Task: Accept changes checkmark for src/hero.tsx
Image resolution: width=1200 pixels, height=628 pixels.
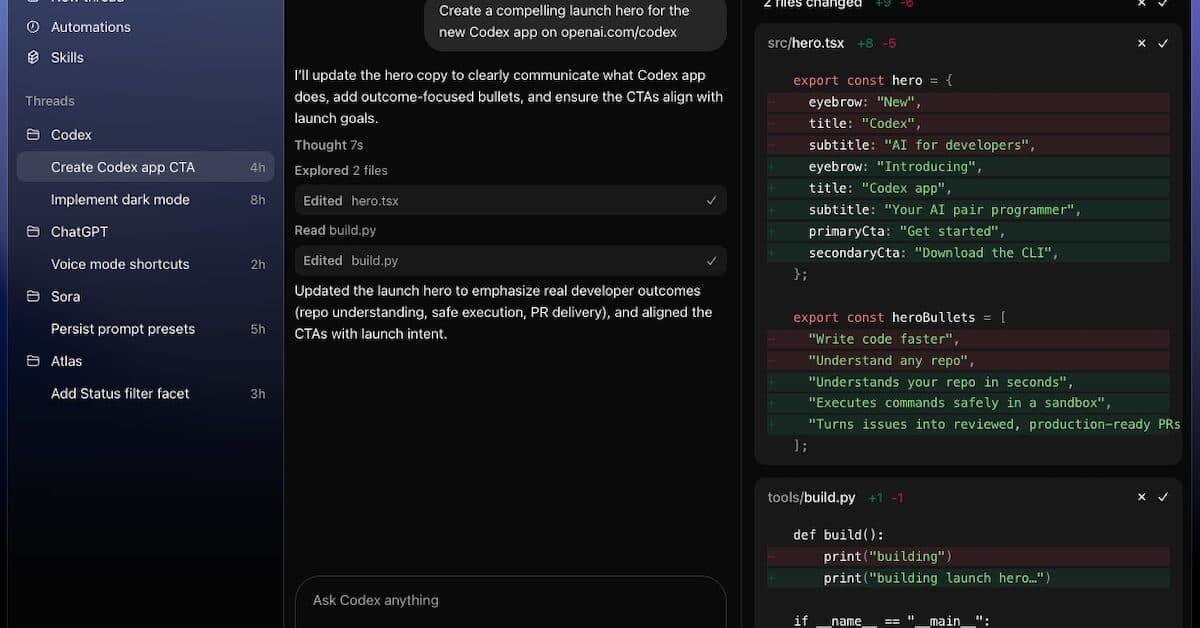Action: pyautogui.click(x=1163, y=43)
